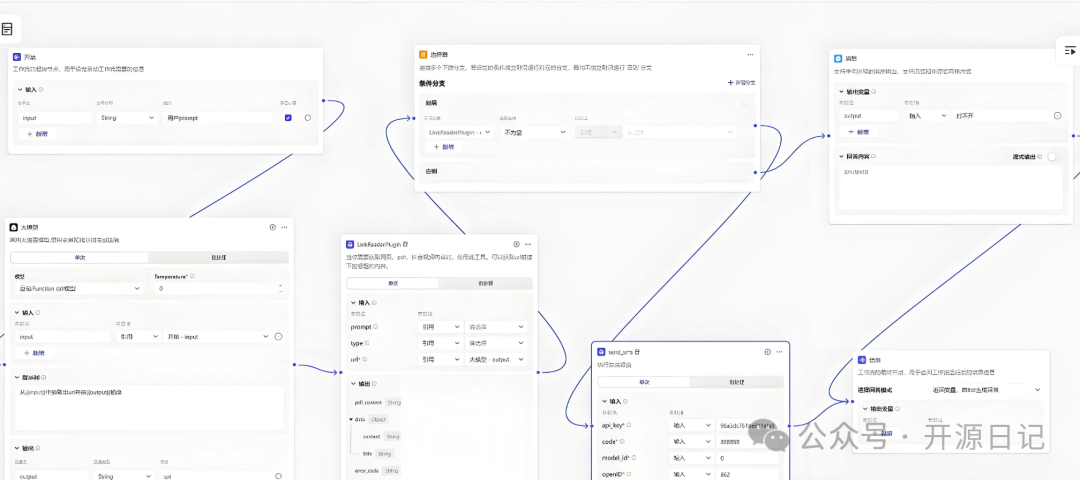Image resolution: width=1080 pixels, height=480 pixels.
Task: Click the 大模型 node icon
Action: pyautogui.click(x=14, y=227)
